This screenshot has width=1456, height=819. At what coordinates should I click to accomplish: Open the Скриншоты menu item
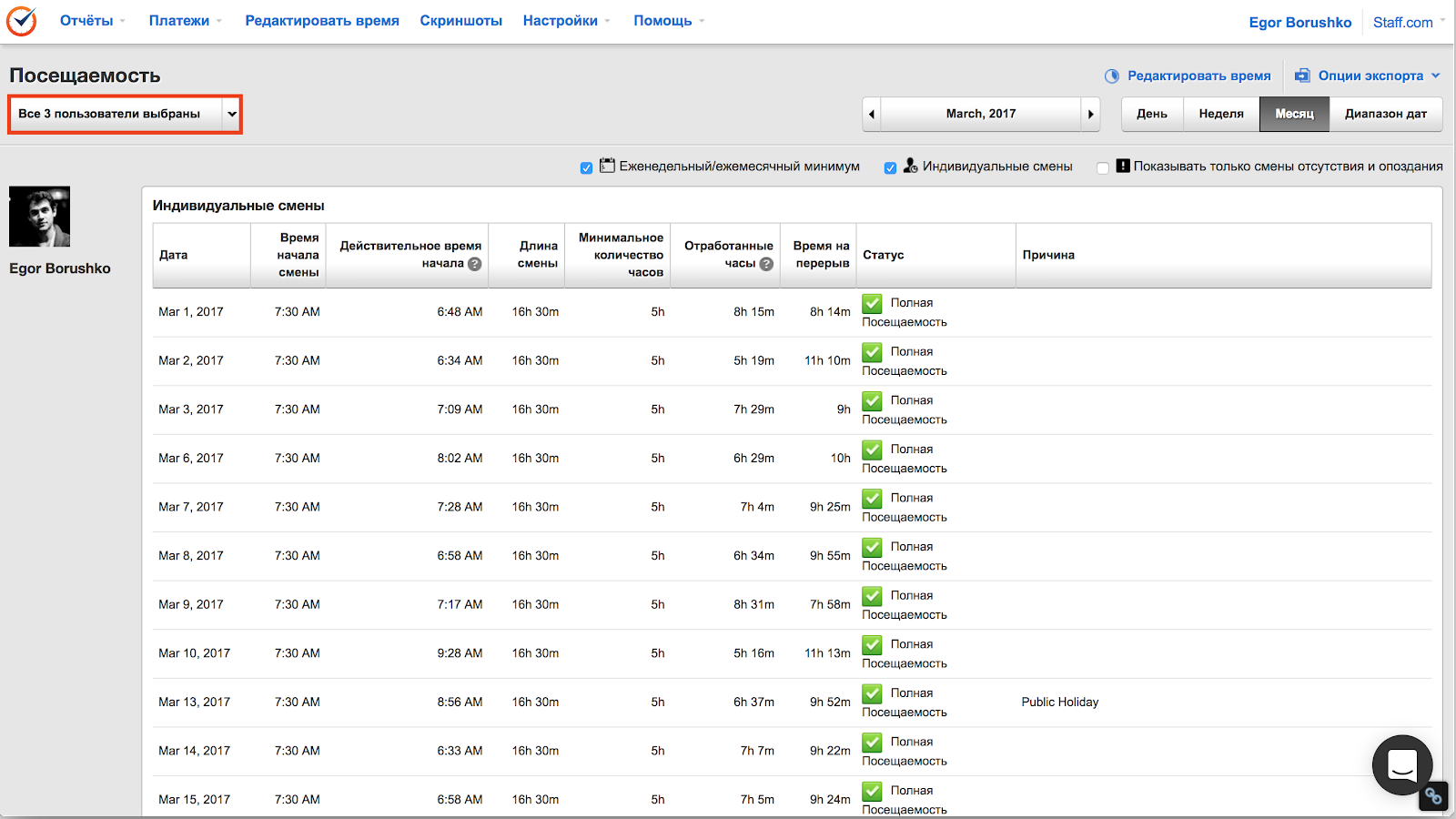(460, 21)
